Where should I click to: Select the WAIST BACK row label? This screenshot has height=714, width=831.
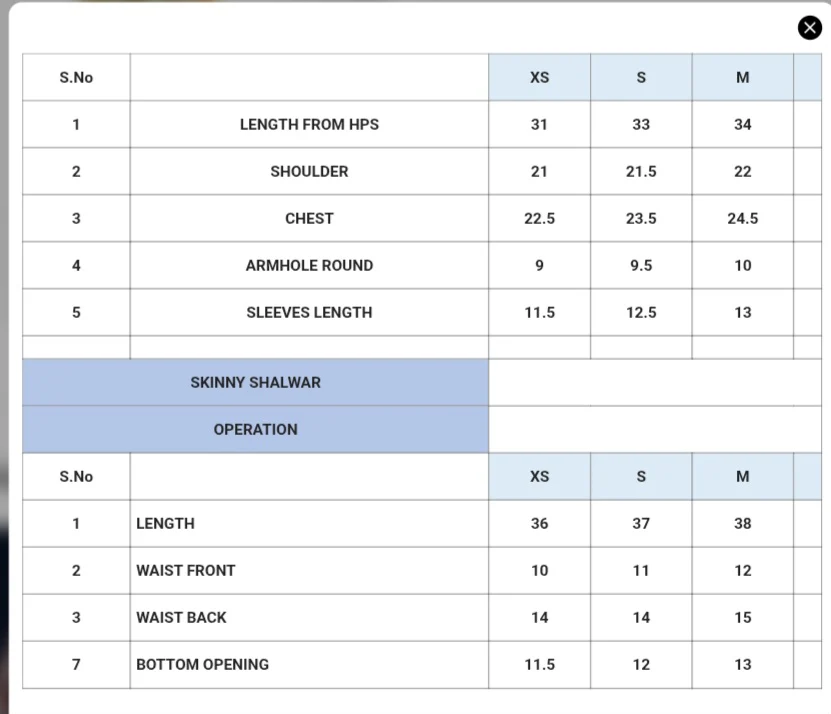point(181,617)
